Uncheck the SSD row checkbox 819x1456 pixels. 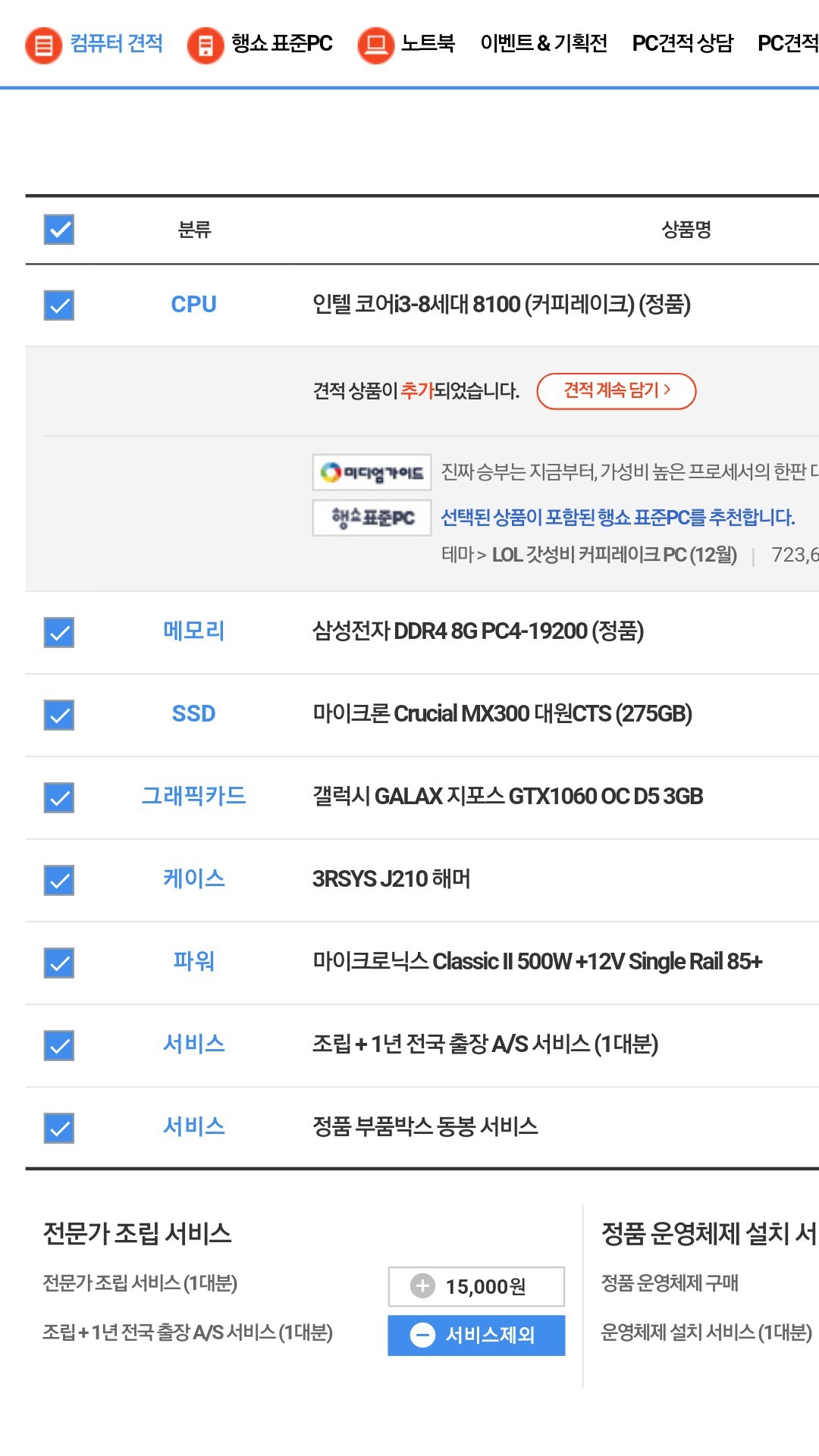point(59,715)
